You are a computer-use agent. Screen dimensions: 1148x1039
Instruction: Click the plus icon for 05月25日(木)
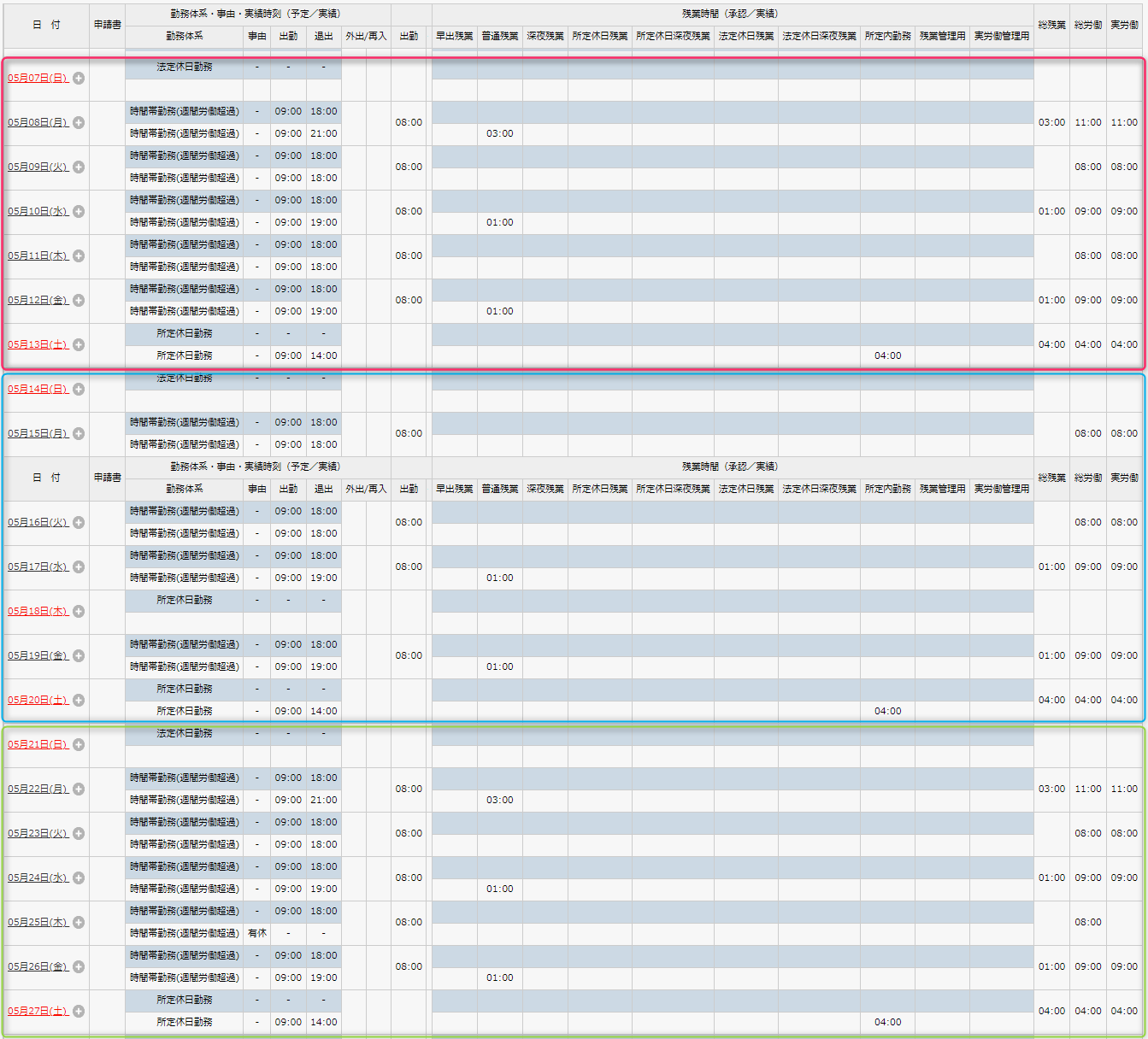click(x=79, y=923)
